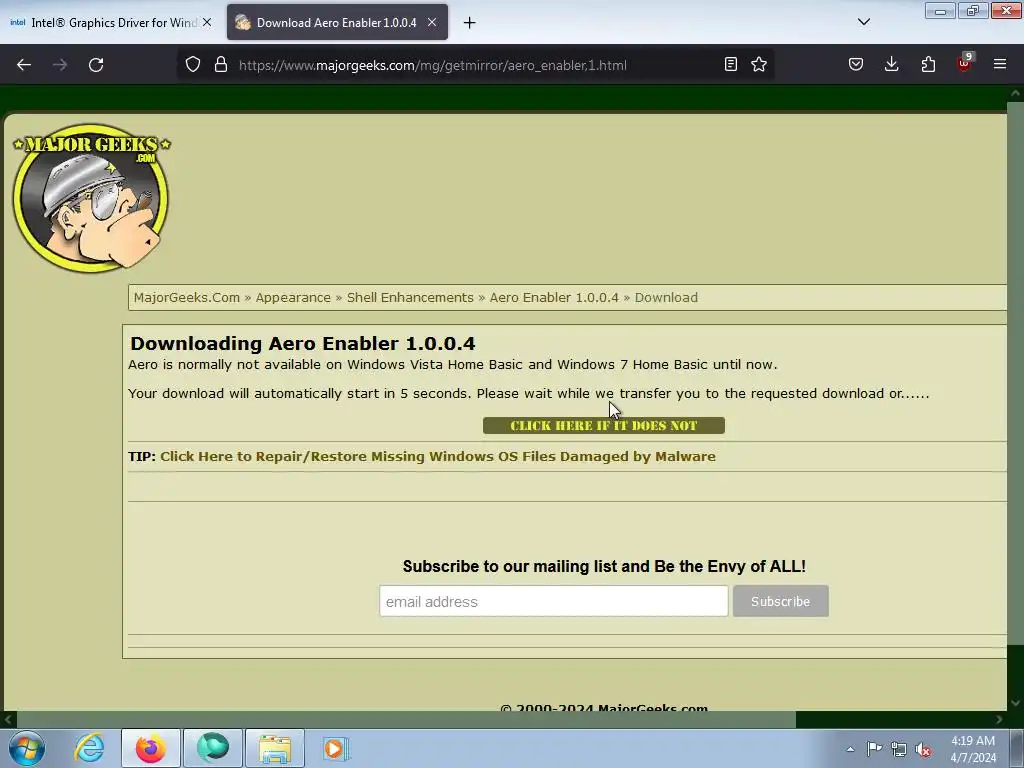Open the Appearance breadcrumb link
Image resolution: width=1024 pixels, height=768 pixels.
(x=293, y=298)
